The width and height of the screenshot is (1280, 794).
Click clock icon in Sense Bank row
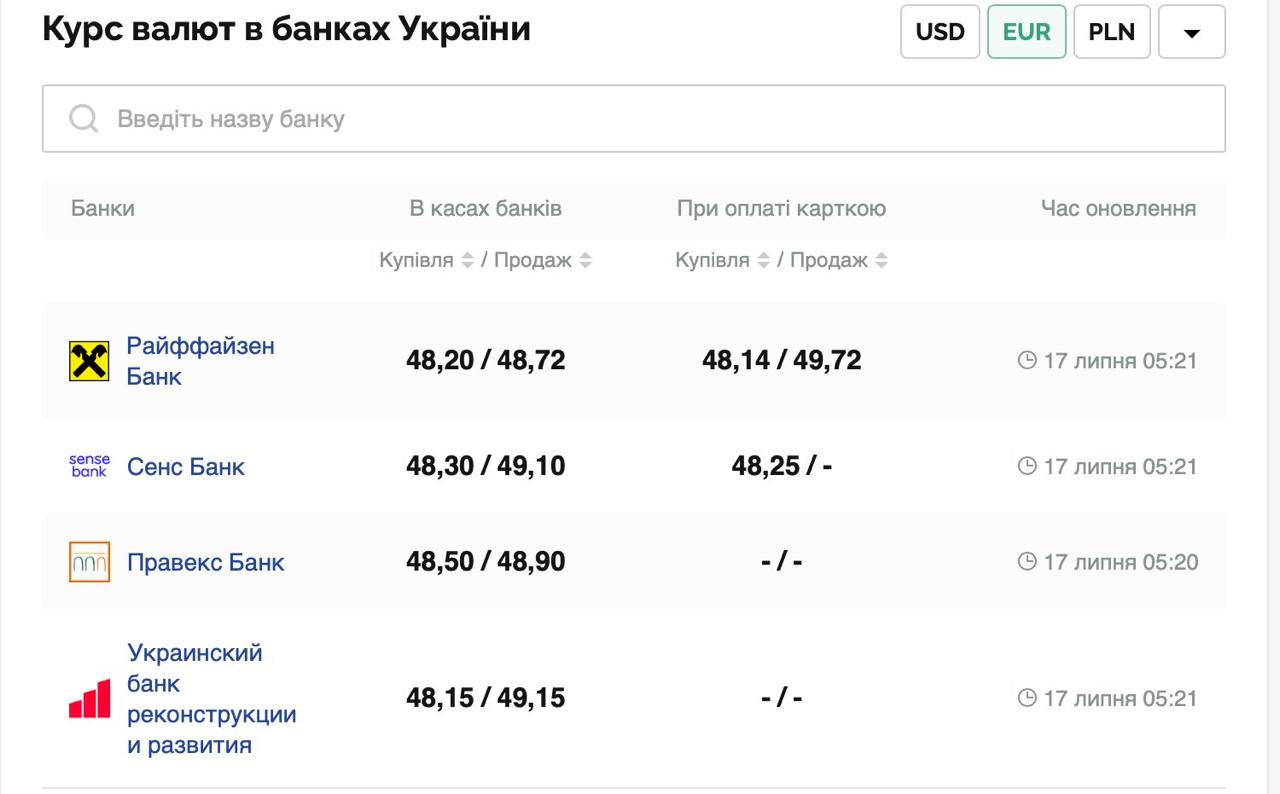(x=1026, y=466)
